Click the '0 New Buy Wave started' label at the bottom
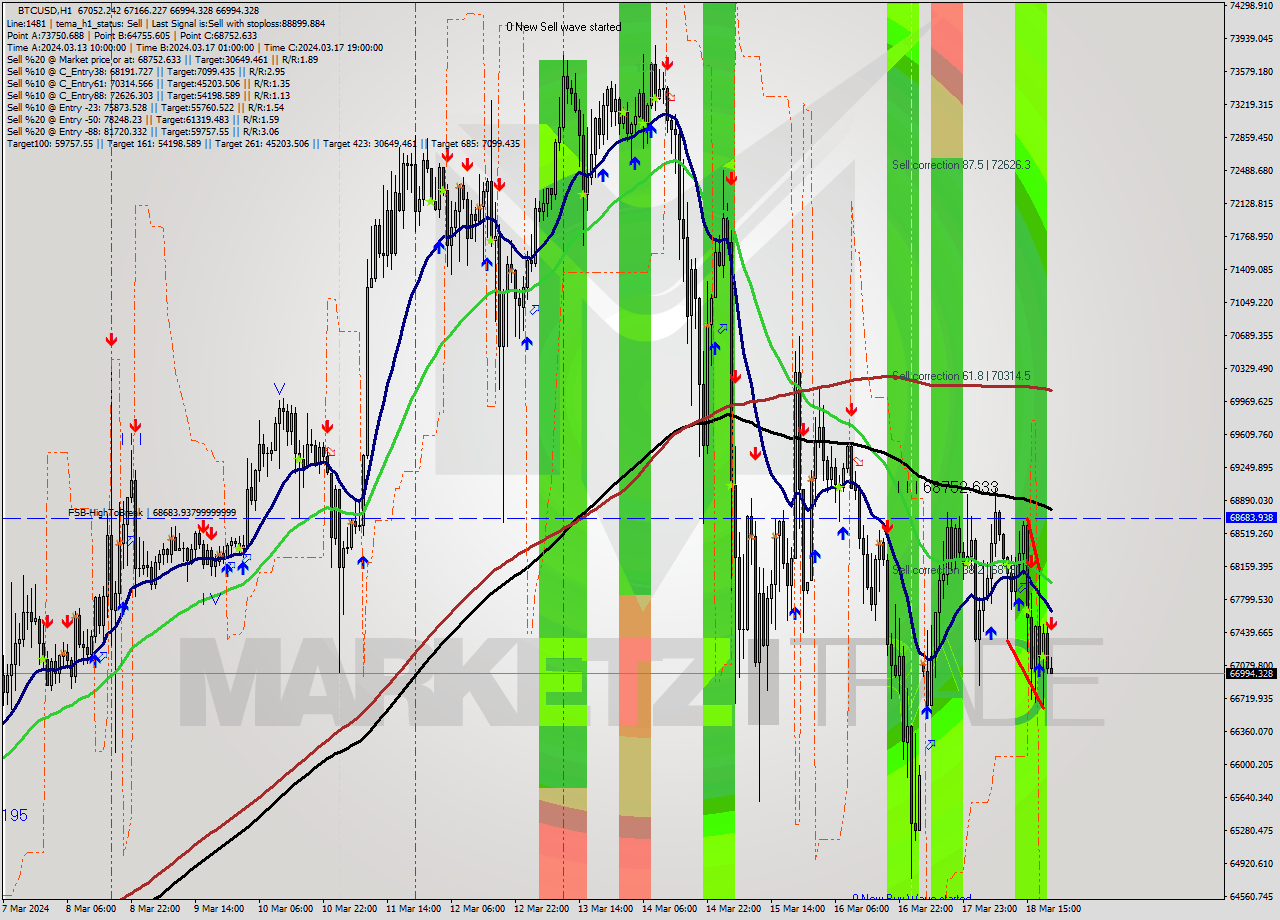 click(911, 898)
